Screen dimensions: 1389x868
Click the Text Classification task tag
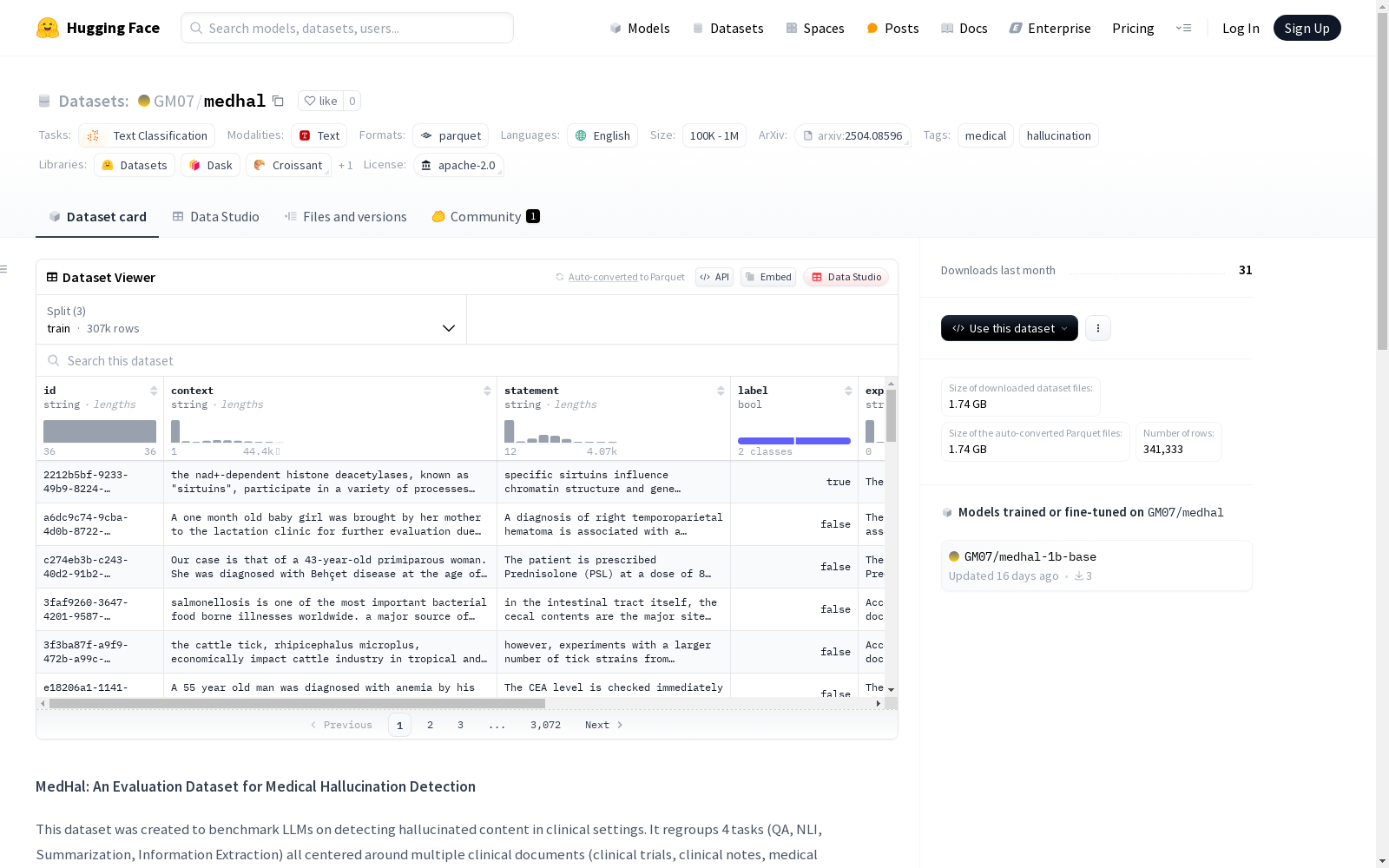tap(147, 135)
